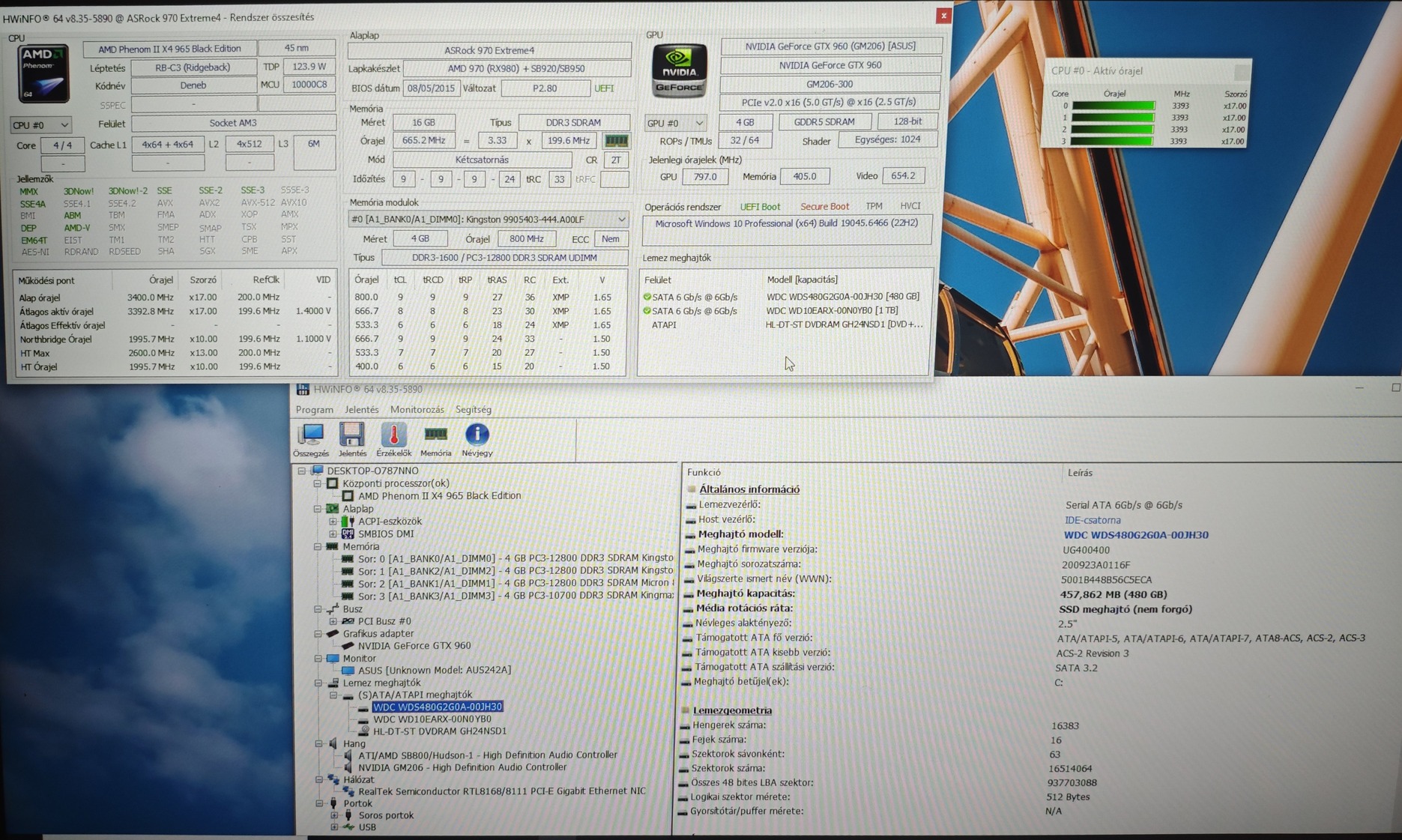Click the HL-DT-ST DVDRAM optical drive icon
This screenshot has height=840, width=1402.
coord(363,731)
